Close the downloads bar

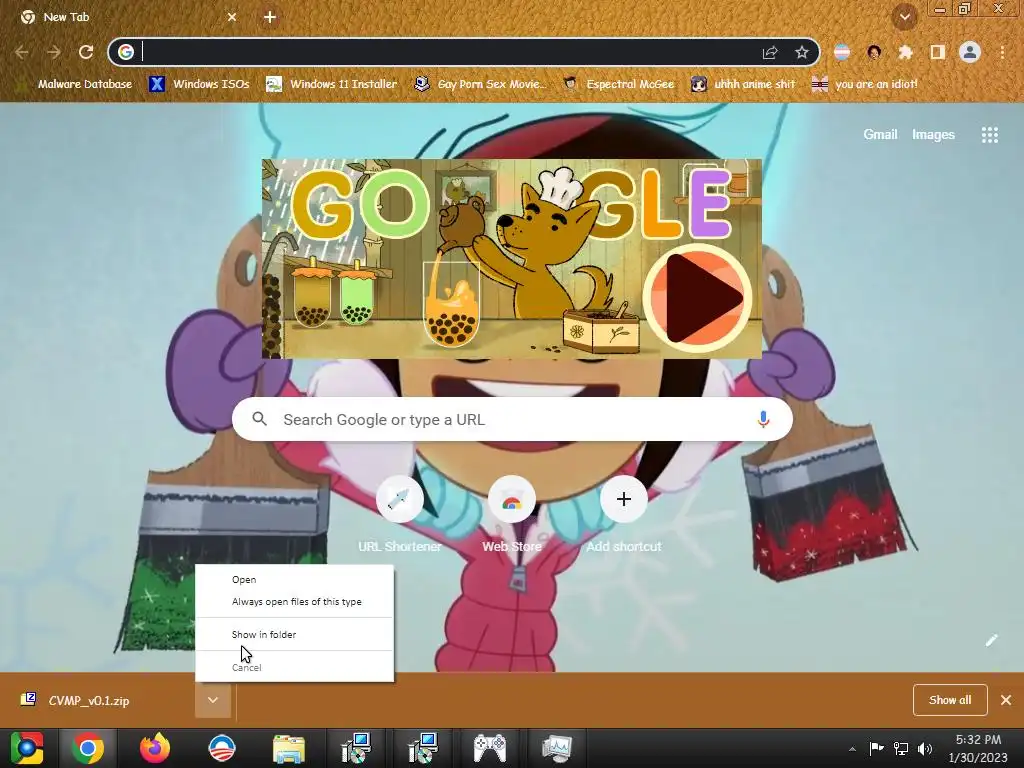click(x=1006, y=700)
